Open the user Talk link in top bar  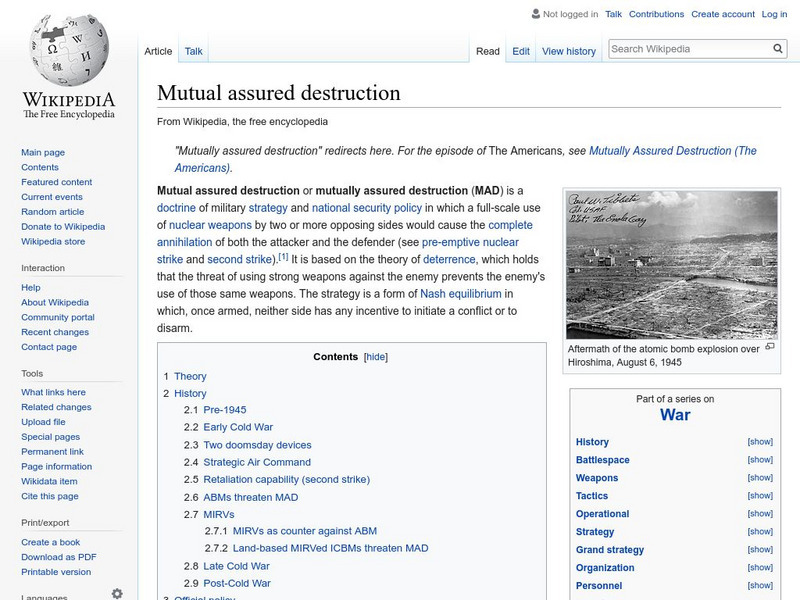pos(613,14)
